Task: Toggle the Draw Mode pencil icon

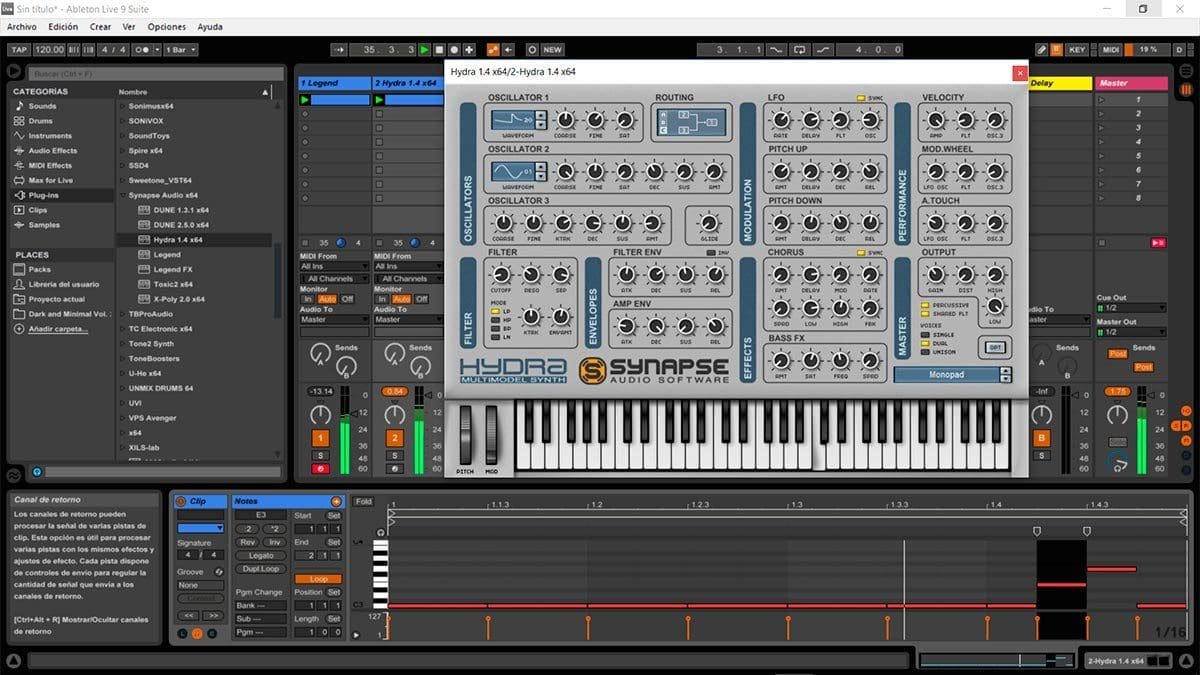Action: [x=1041, y=49]
